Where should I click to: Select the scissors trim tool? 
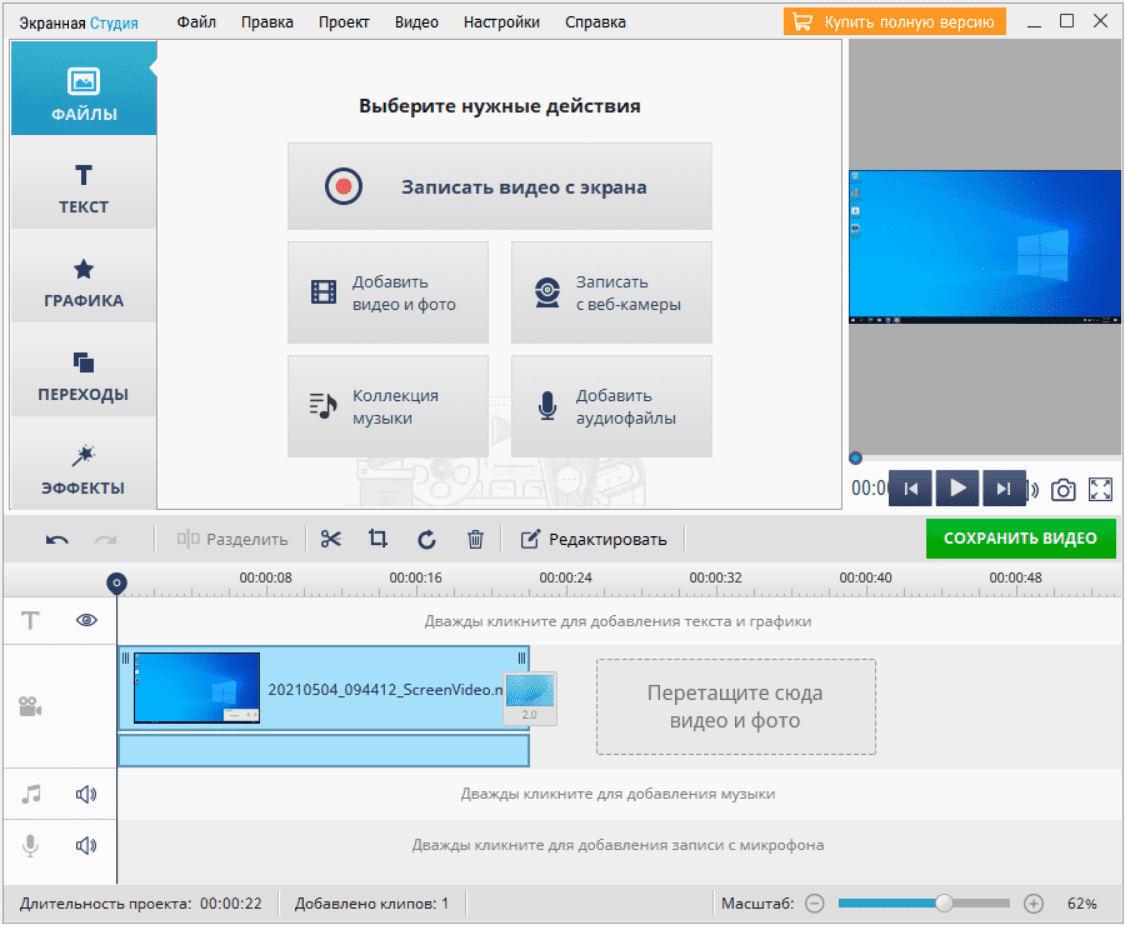pyautogui.click(x=331, y=539)
